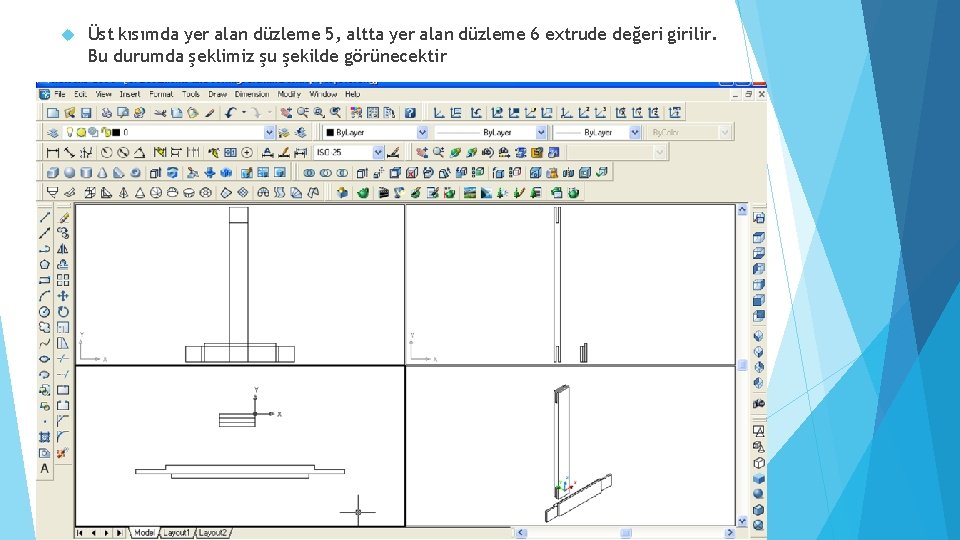Click the vertical scrollbar down arrow

[742, 522]
